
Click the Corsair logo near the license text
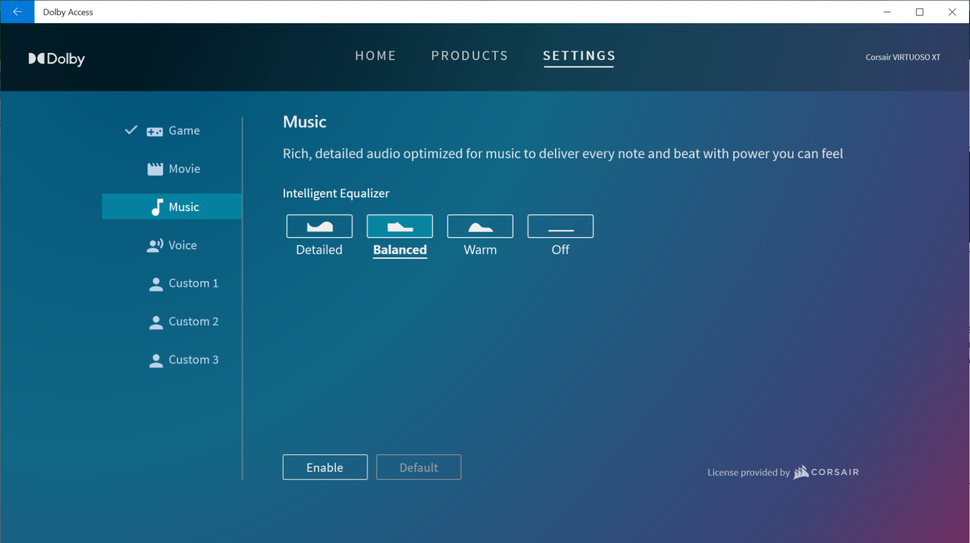[x=826, y=472]
